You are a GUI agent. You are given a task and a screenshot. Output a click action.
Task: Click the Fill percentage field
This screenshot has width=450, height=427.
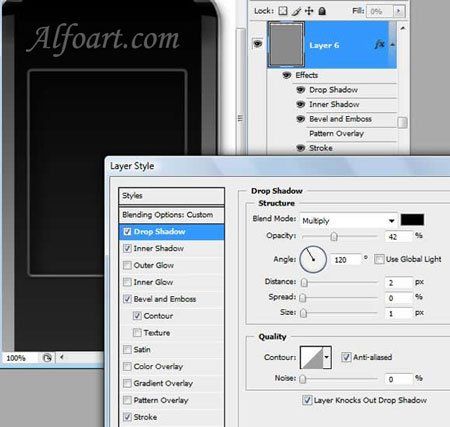click(x=380, y=11)
